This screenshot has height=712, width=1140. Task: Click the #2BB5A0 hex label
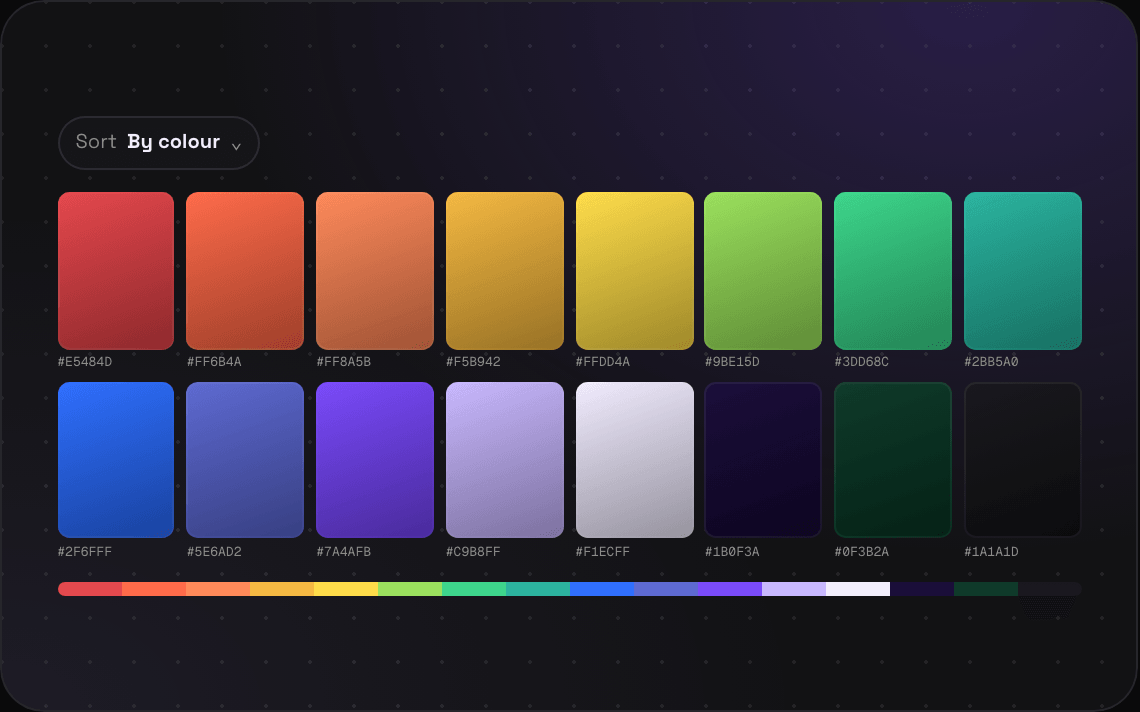[x=991, y=361]
